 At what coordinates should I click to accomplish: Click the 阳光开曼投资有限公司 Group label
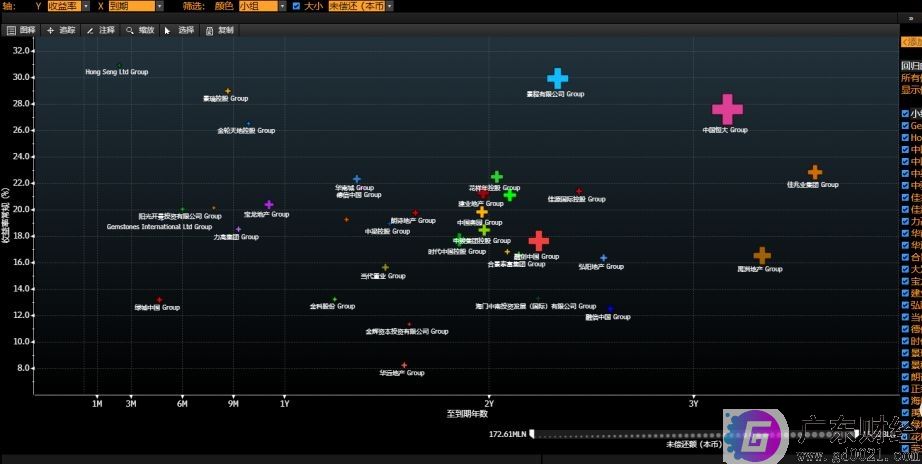180,216
